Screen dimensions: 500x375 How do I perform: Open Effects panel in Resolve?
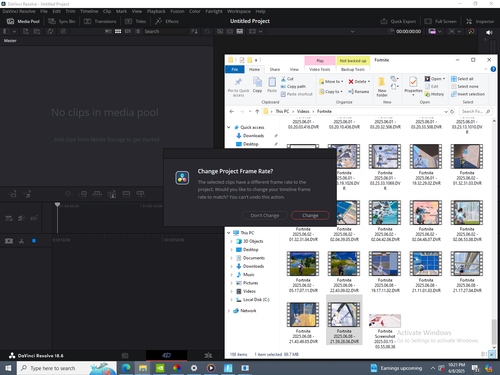[x=167, y=21]
